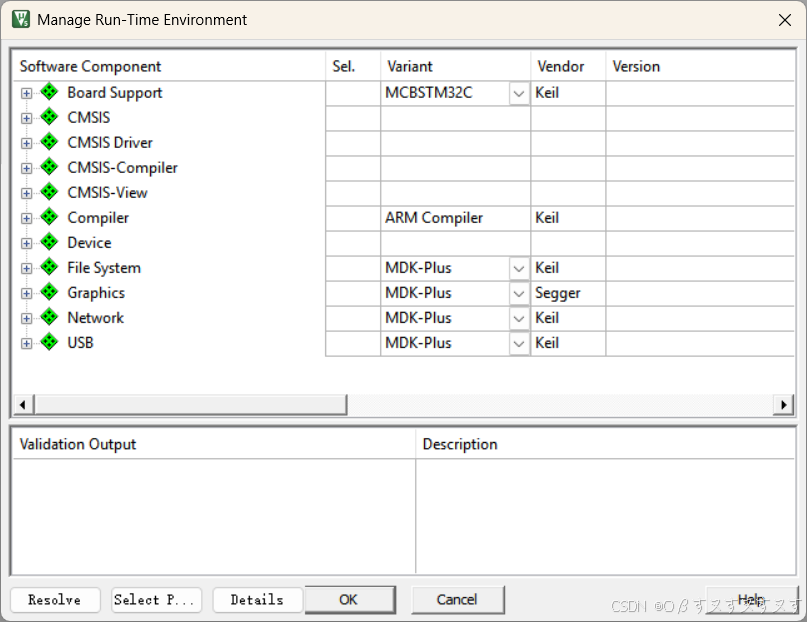The width and height of the screenshot is (807, 622).
Task: Click the CMSIS-Compiler component icon
Action: 48,167
